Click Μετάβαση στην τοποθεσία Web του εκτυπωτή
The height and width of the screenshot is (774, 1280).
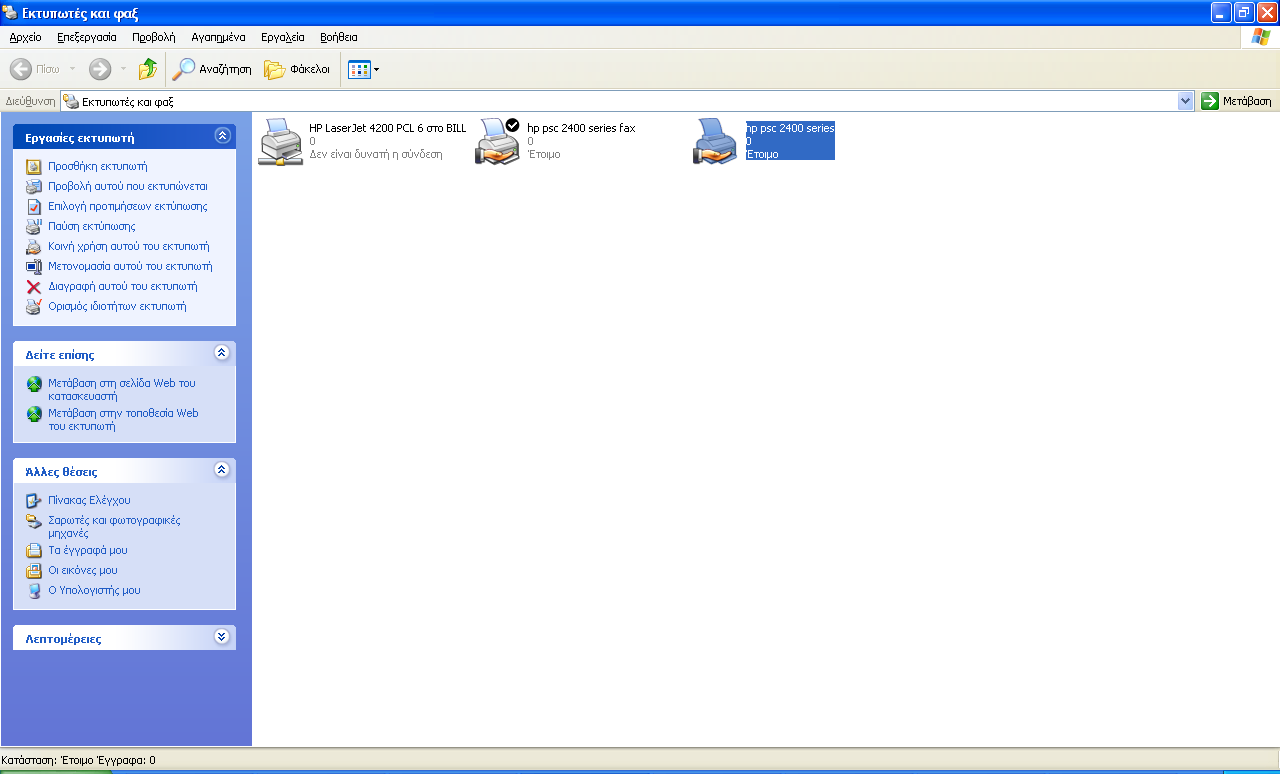(x=123, y=419)
